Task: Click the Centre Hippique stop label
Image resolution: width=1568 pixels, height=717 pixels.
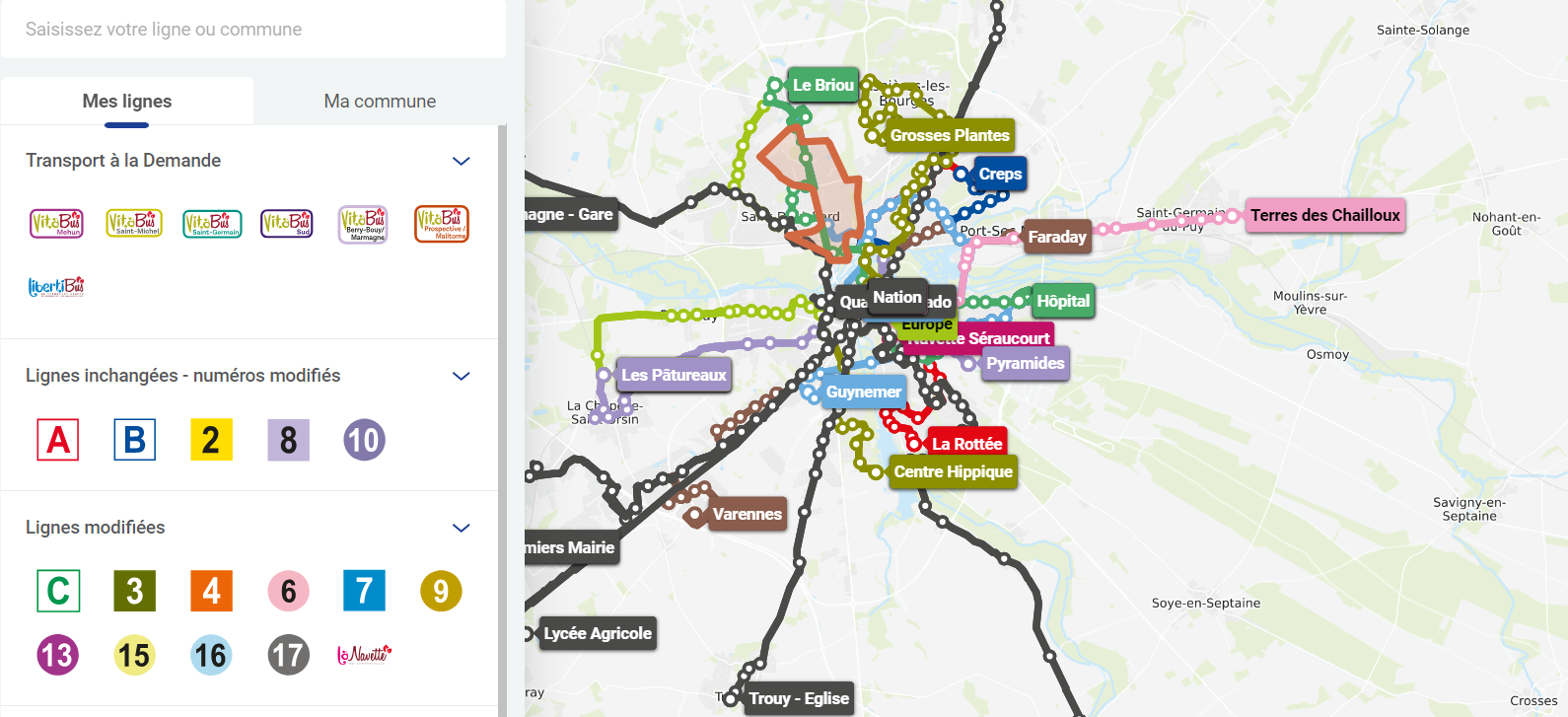Action: (x=953, y=471)
